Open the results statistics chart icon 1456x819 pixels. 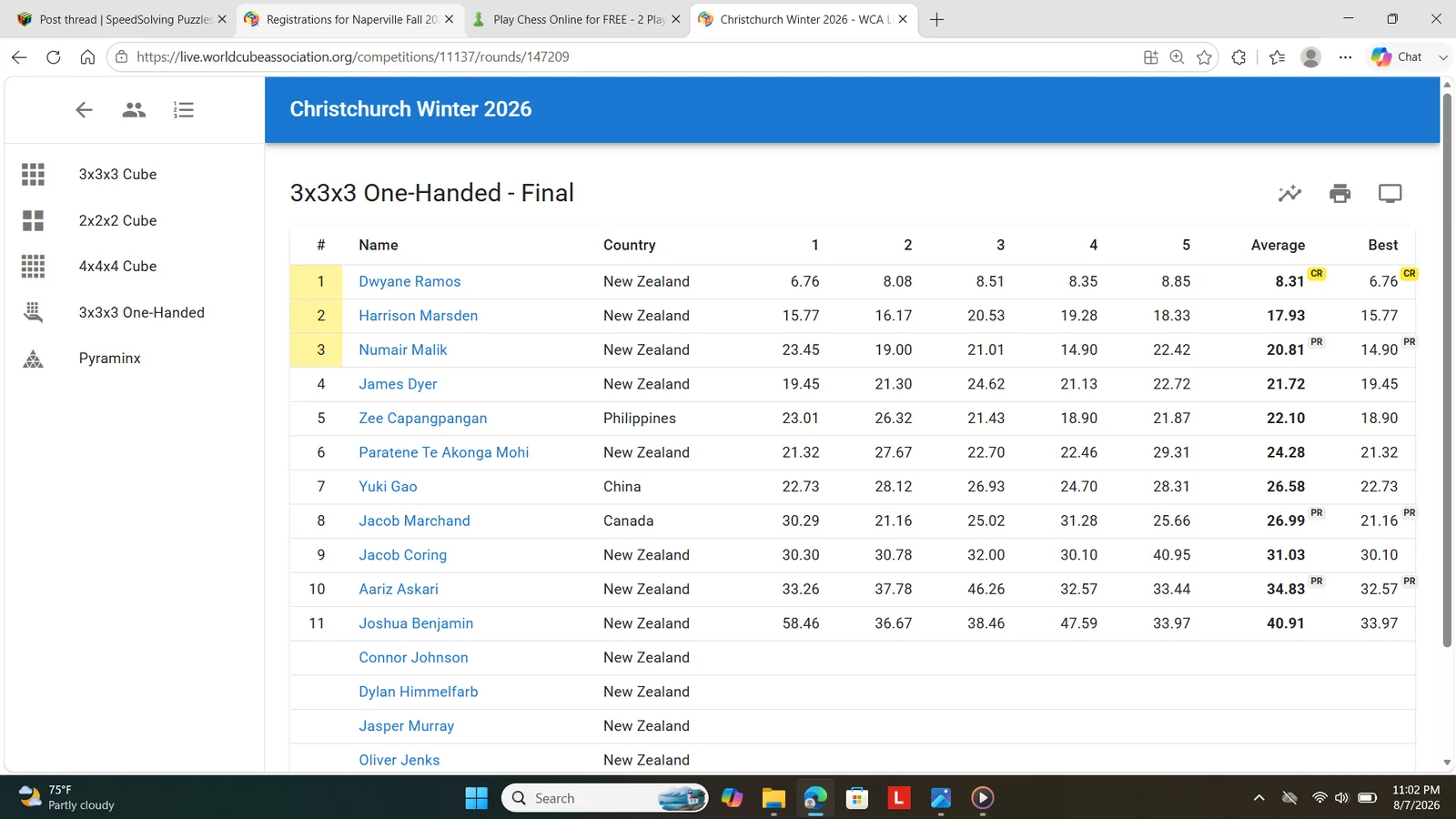(x=1289, y=193)
